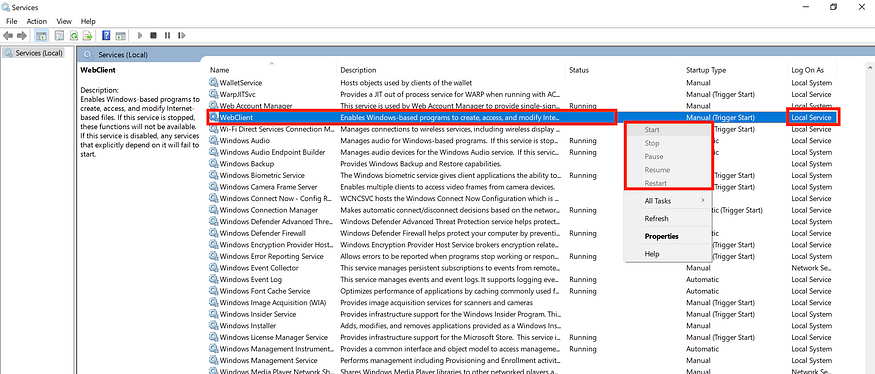
Task: Click the sort arrow above the Name column
Action: (272, 63)
